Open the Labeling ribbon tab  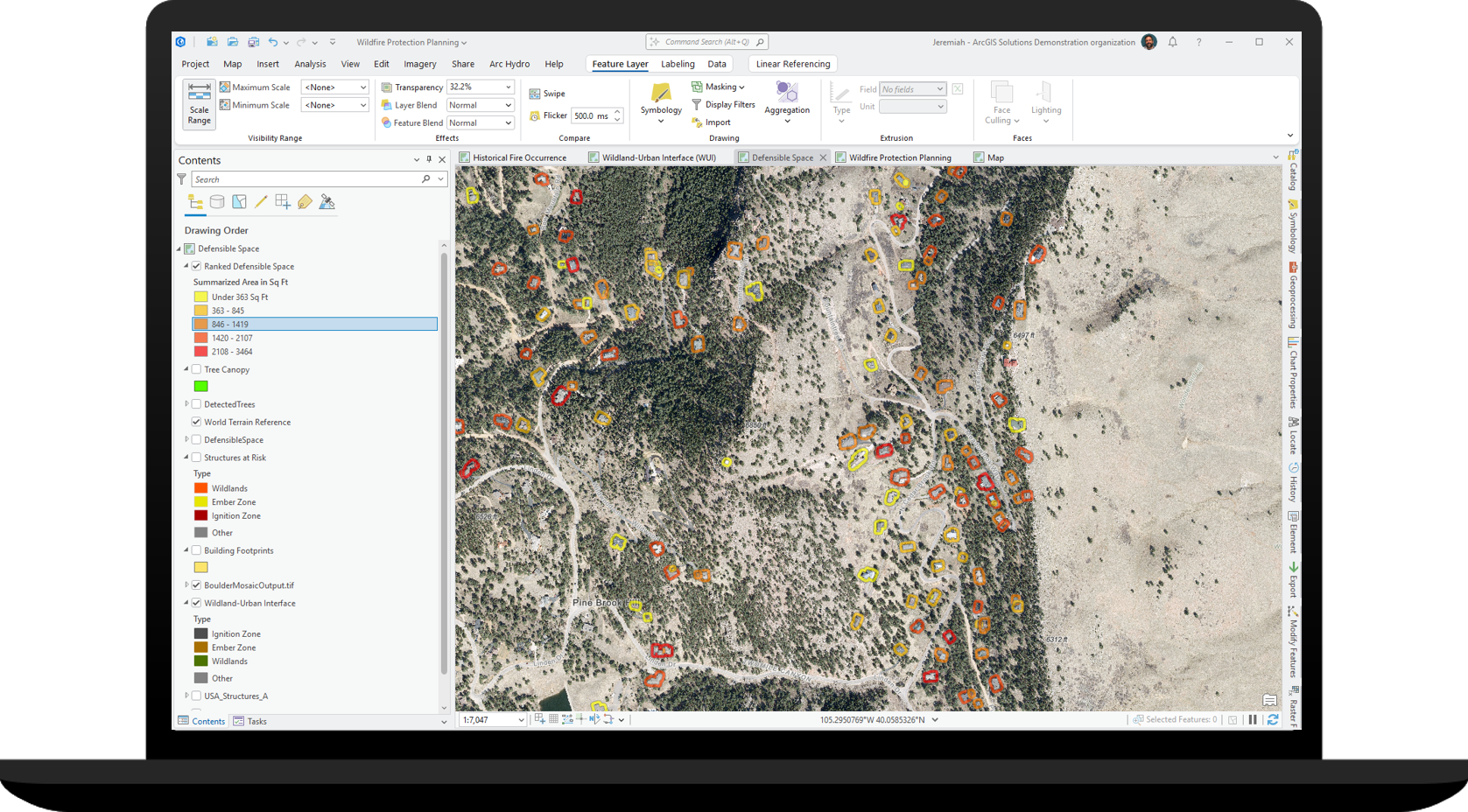678,64
